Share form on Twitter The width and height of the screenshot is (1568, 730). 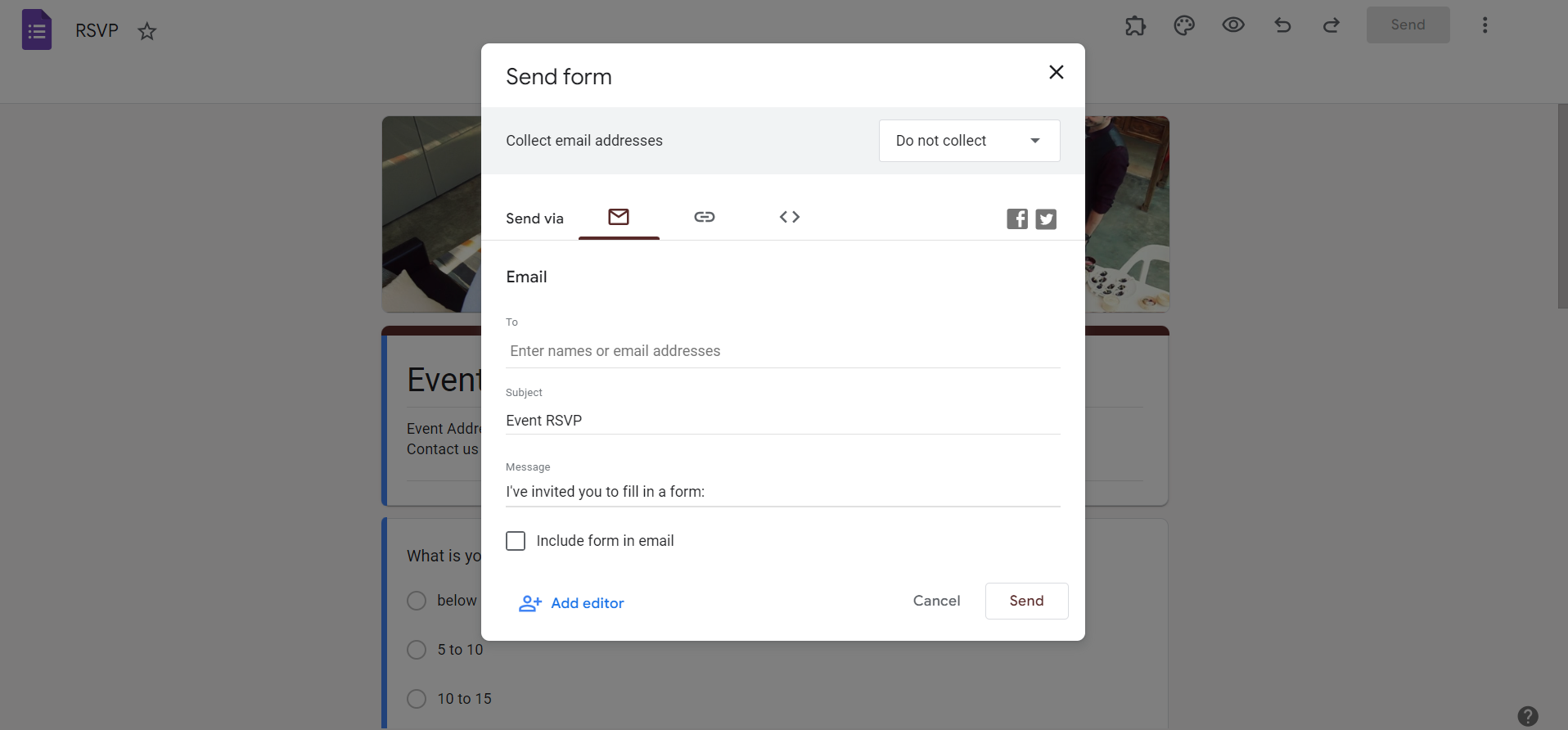click(1046, 219)
